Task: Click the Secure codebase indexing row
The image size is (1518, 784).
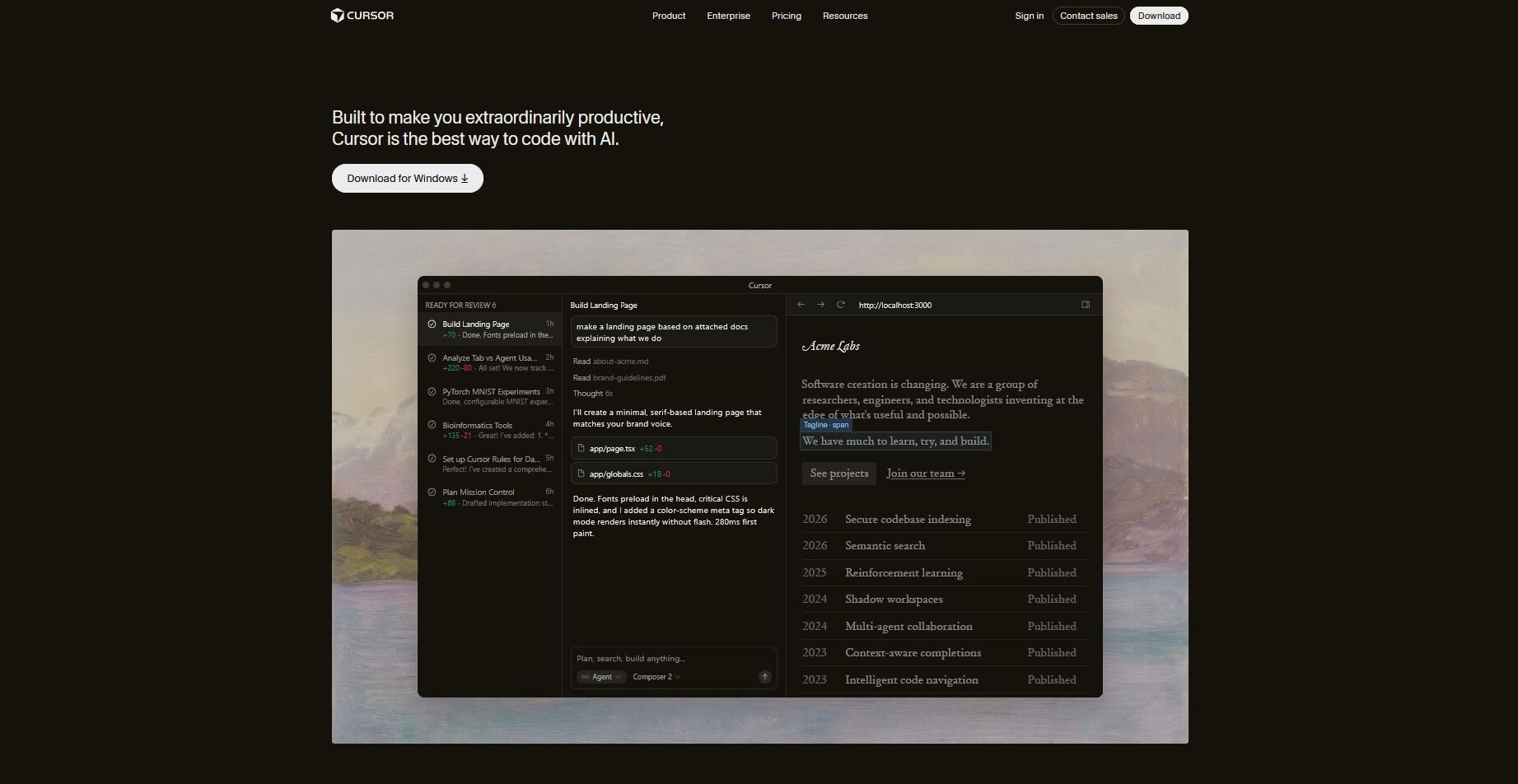Action: click(944, 520)
